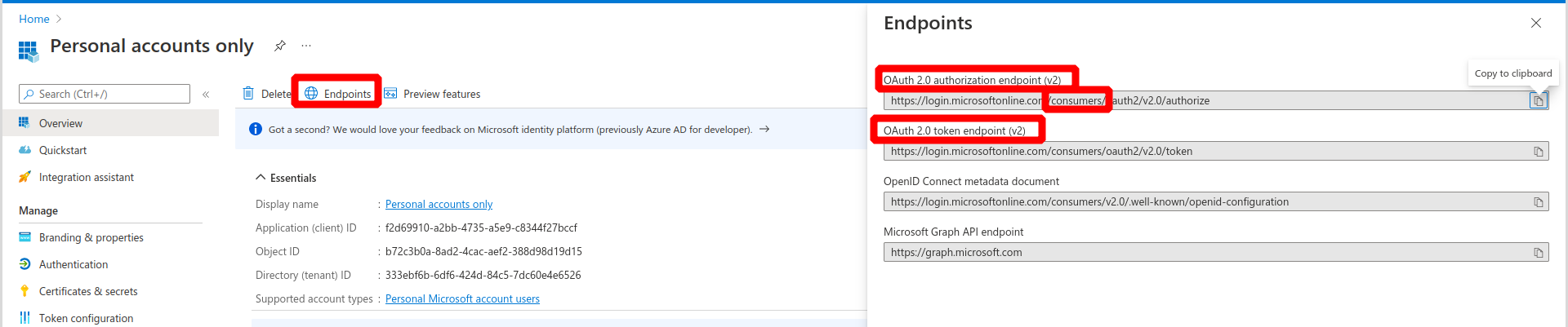Go to Certificates & secrets

coord(88,291)
